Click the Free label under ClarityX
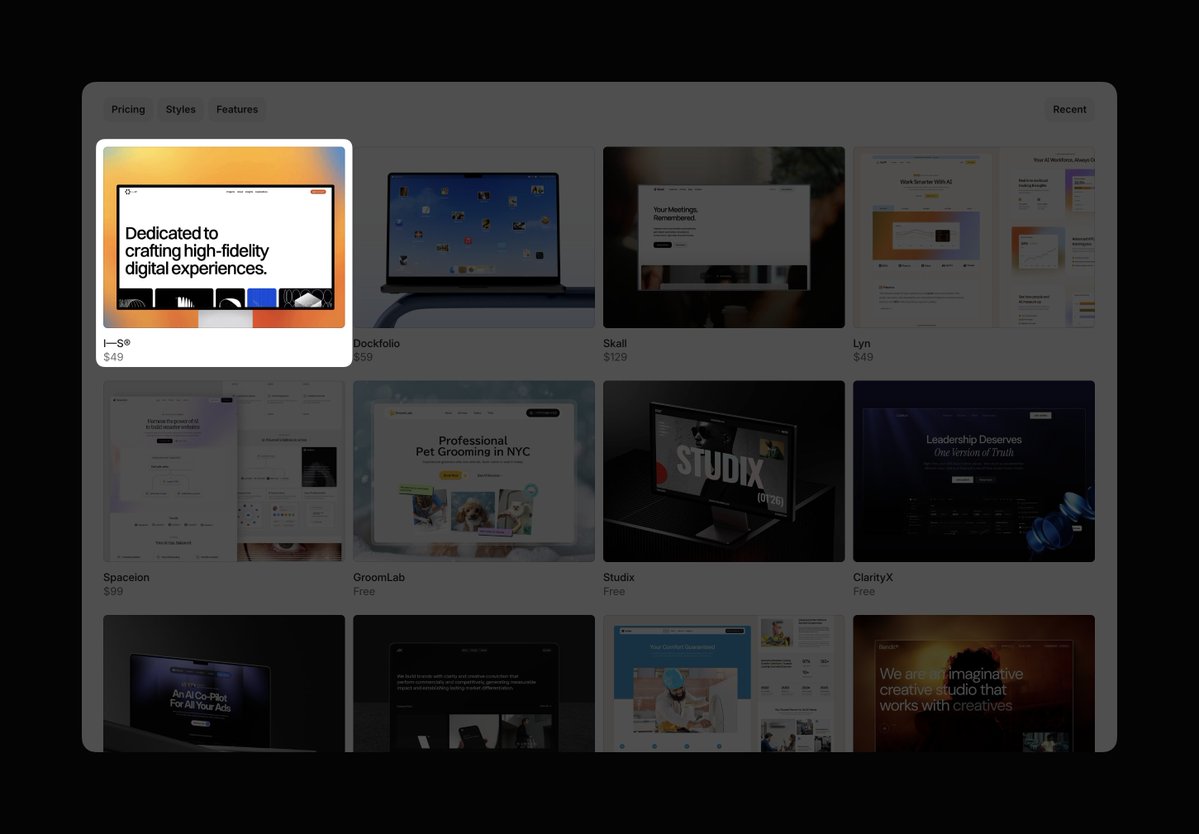1199x834 pixels. pyautogui.click(x=864, y=591)
